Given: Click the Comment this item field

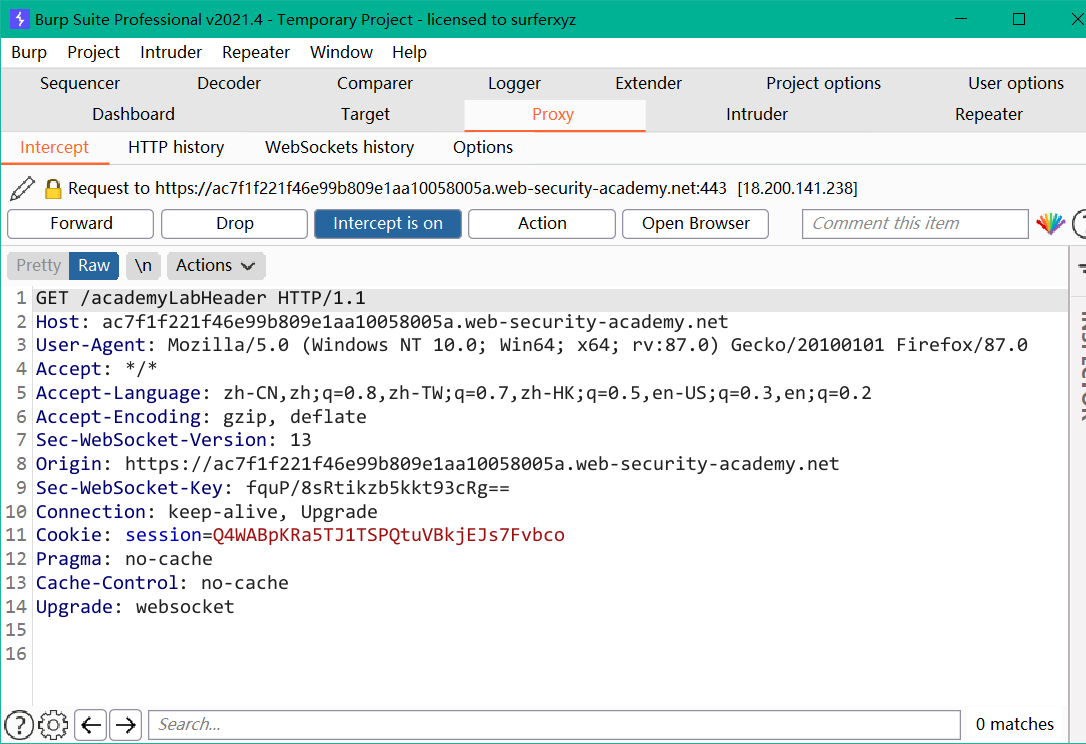Looking at the screenshot, I should tap(915, 224).
